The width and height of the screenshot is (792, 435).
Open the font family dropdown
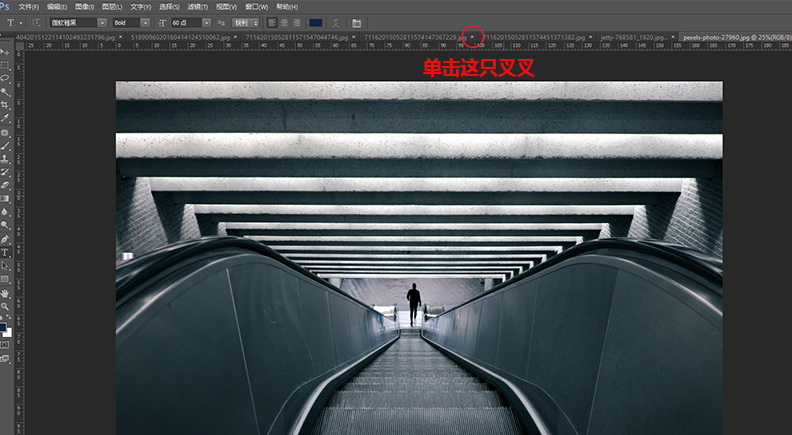[x=76, y=22]
